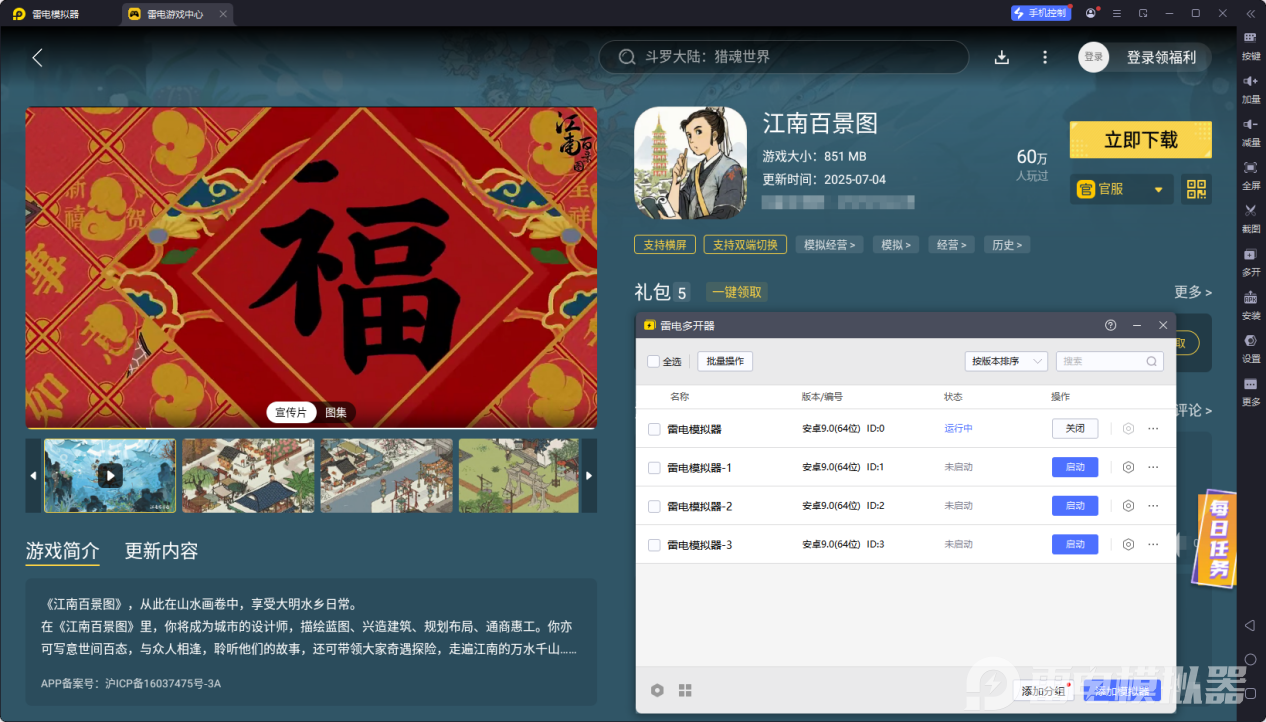Open the 按版本排序 sort dropdown

pos(1006,361)
